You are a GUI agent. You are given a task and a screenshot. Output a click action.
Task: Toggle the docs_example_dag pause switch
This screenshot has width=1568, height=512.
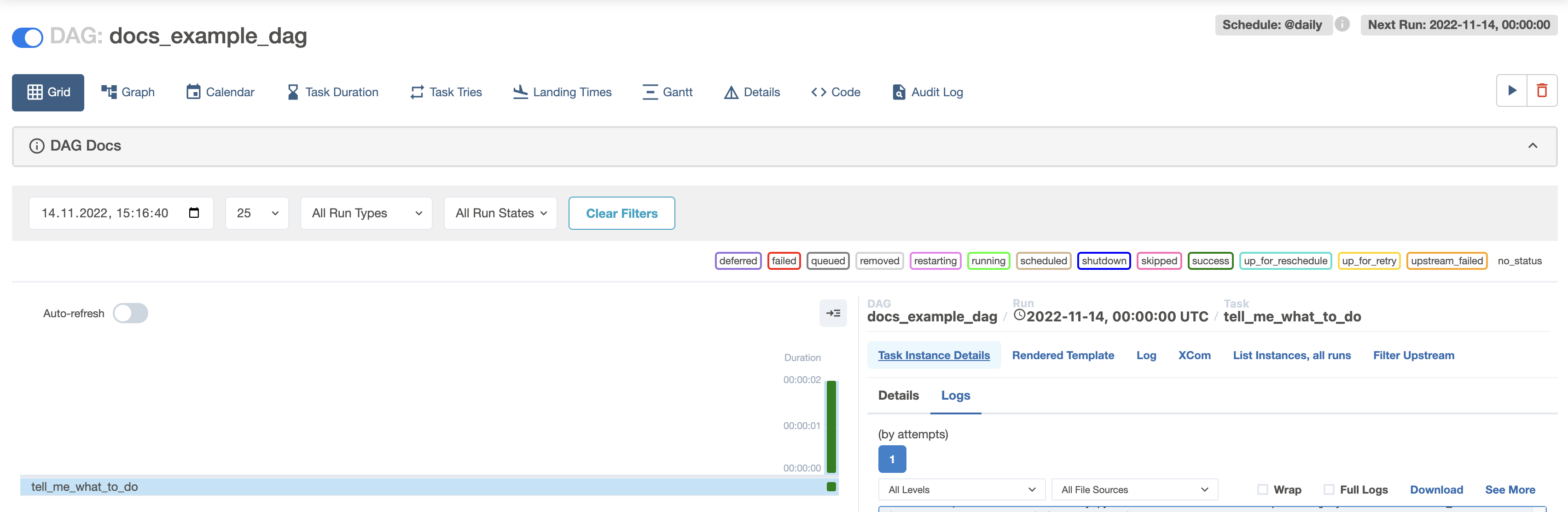27,37
